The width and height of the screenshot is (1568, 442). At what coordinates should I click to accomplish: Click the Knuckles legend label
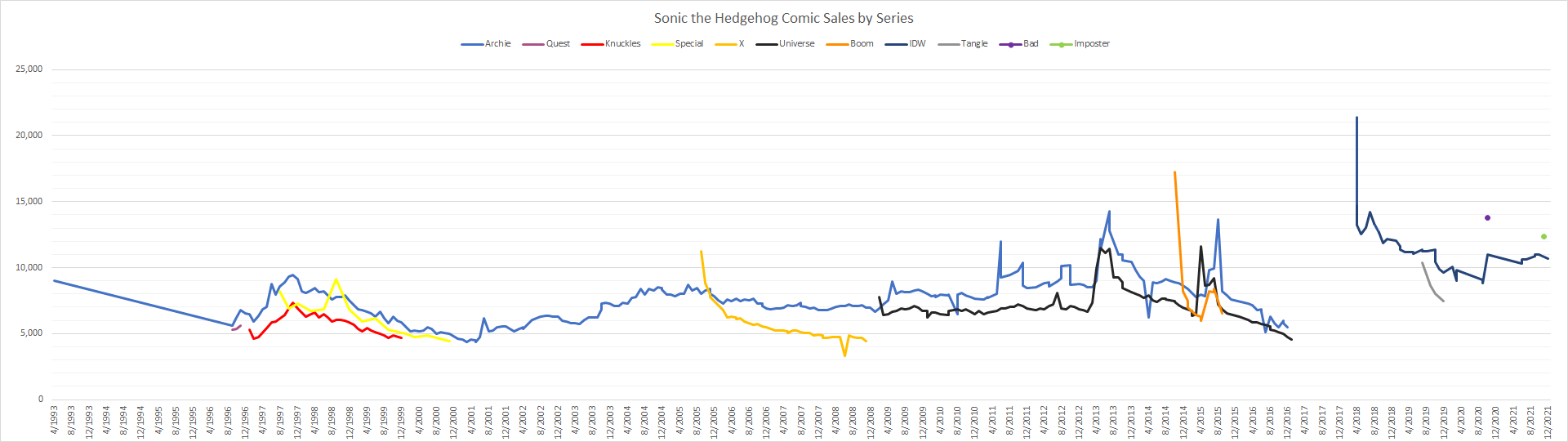click(622, 44)
